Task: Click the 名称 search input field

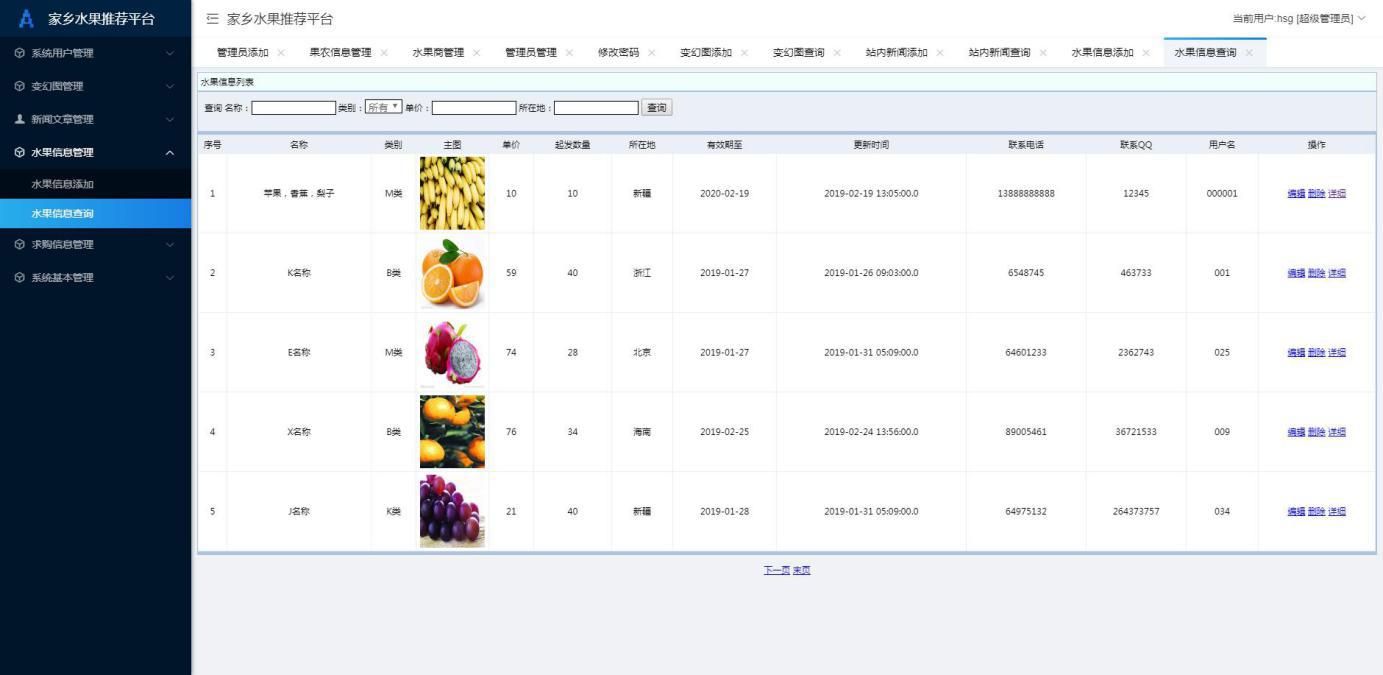Action: [294, 107]
